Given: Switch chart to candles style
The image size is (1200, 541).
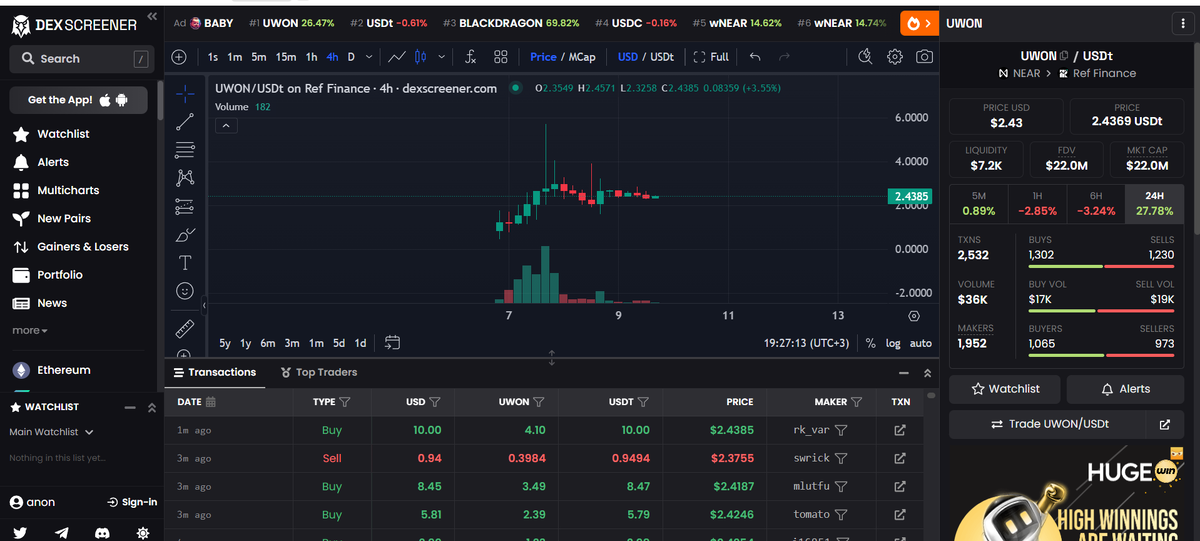Looking at the screenshot, I should click(420, 57).
